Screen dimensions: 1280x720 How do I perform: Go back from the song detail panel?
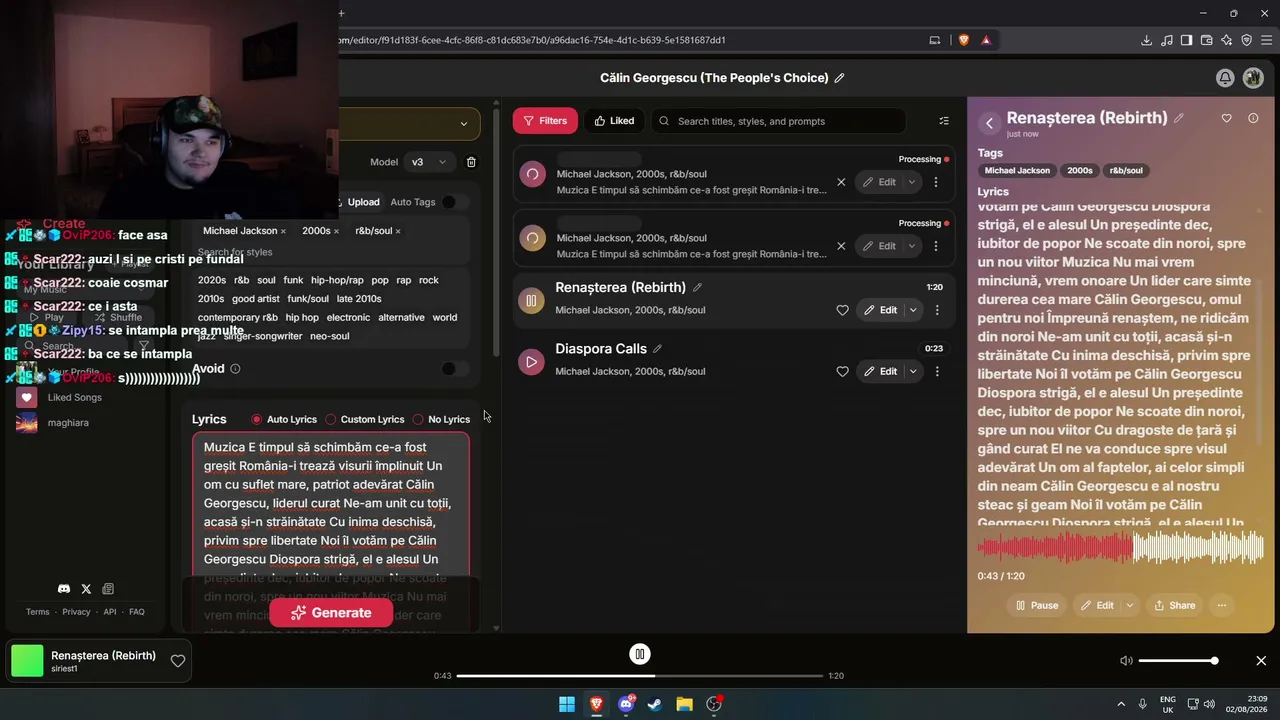click(989, 123)
